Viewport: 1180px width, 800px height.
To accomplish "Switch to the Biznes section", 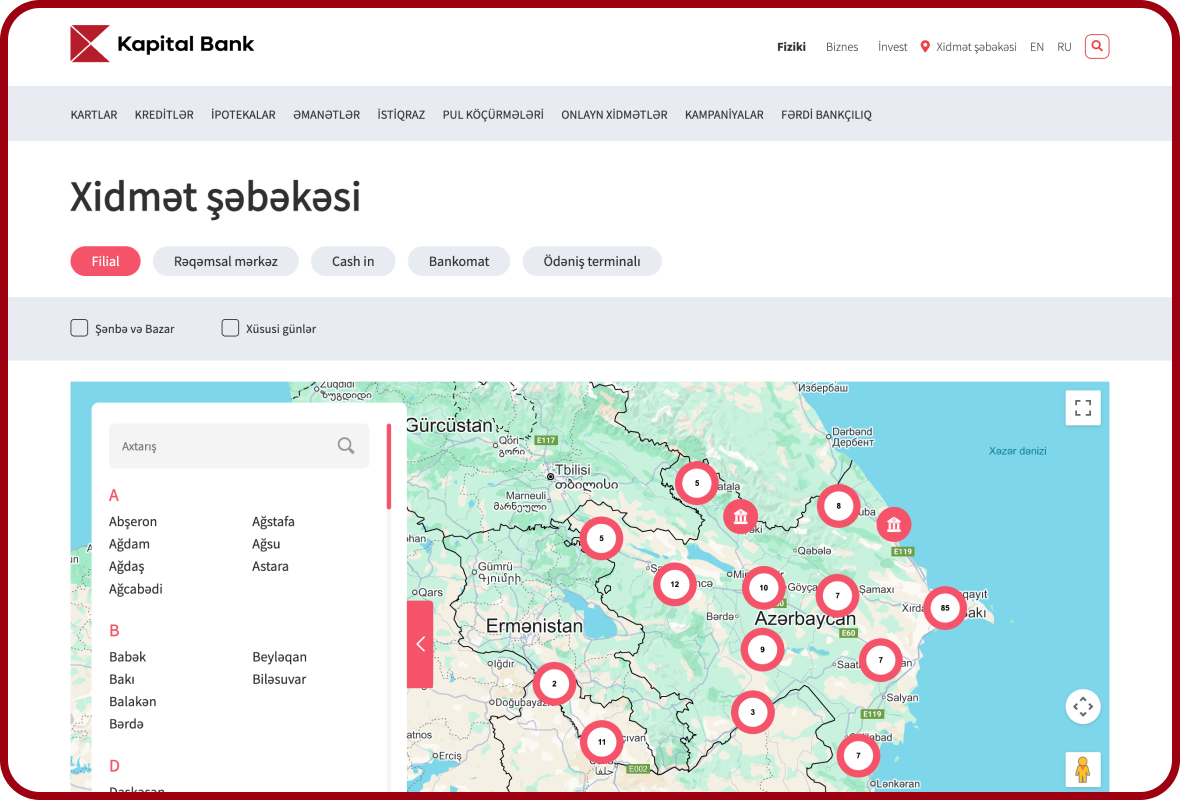I will [x=842, y=47].
